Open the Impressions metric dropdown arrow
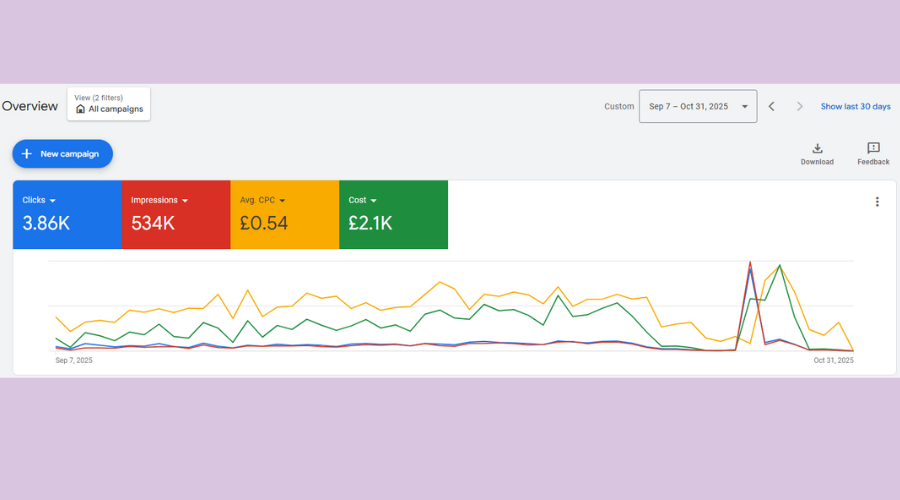Image resolution: width=900 pixels, height=500 pixels. point(185,200)
